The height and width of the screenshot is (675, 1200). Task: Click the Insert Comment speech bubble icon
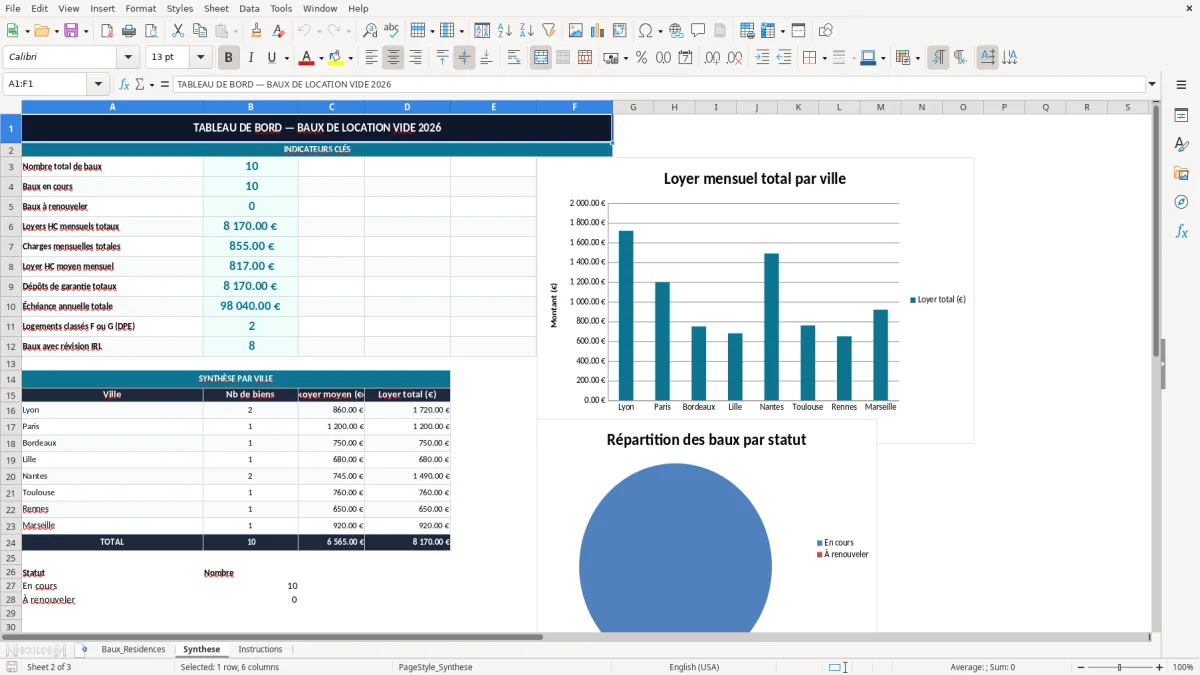pyautogui.click(x=698, y=31)
